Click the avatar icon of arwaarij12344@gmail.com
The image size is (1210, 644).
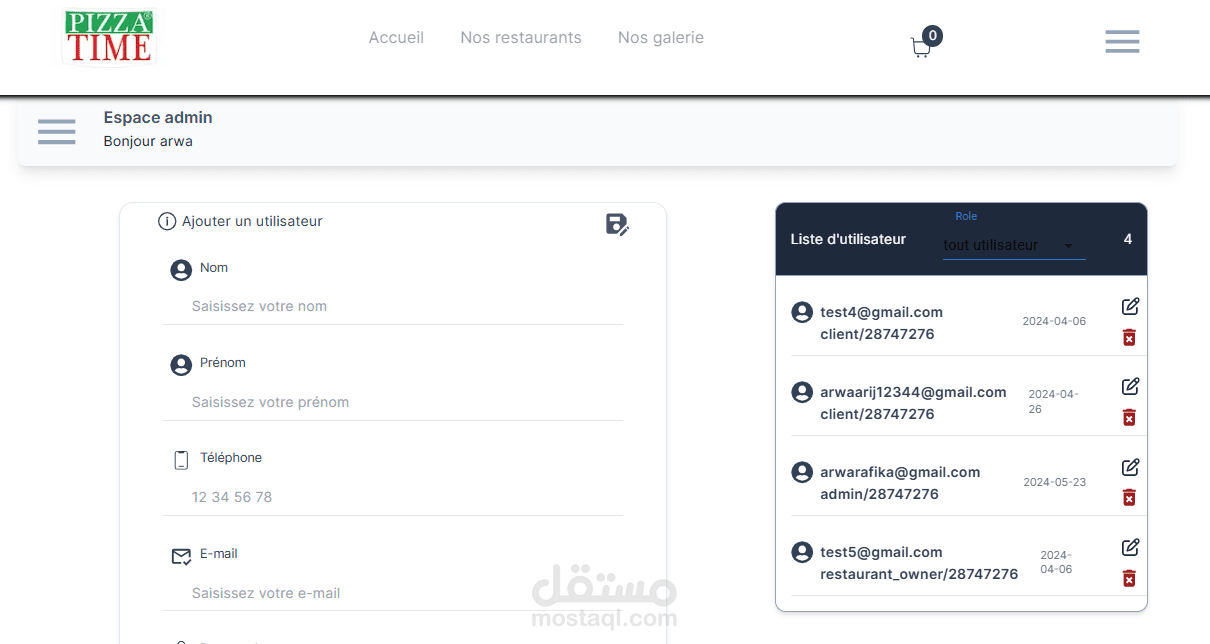click(802, 392)
